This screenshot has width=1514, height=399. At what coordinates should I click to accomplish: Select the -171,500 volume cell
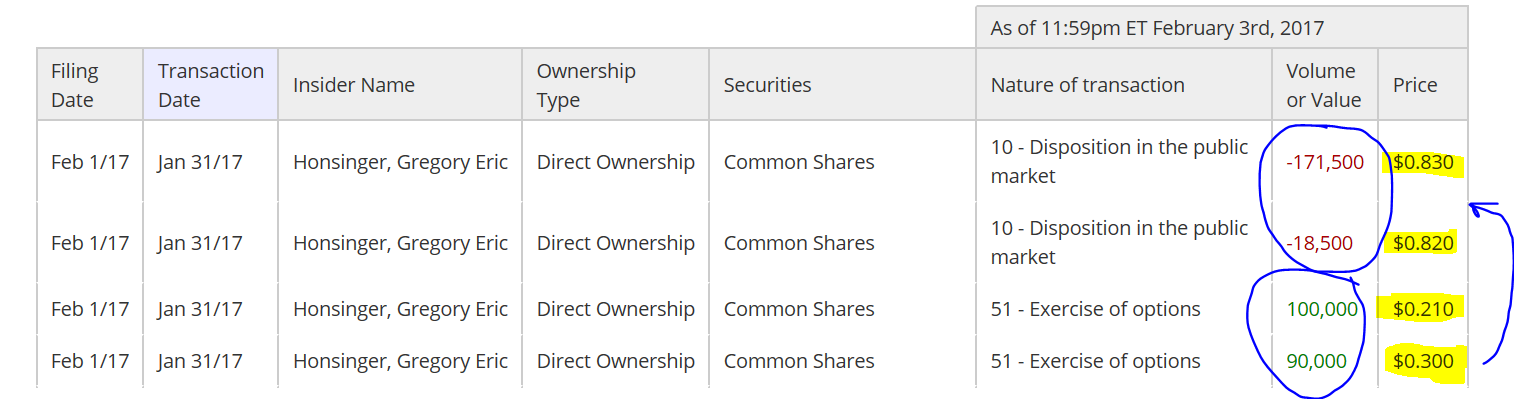point(1319,162)
